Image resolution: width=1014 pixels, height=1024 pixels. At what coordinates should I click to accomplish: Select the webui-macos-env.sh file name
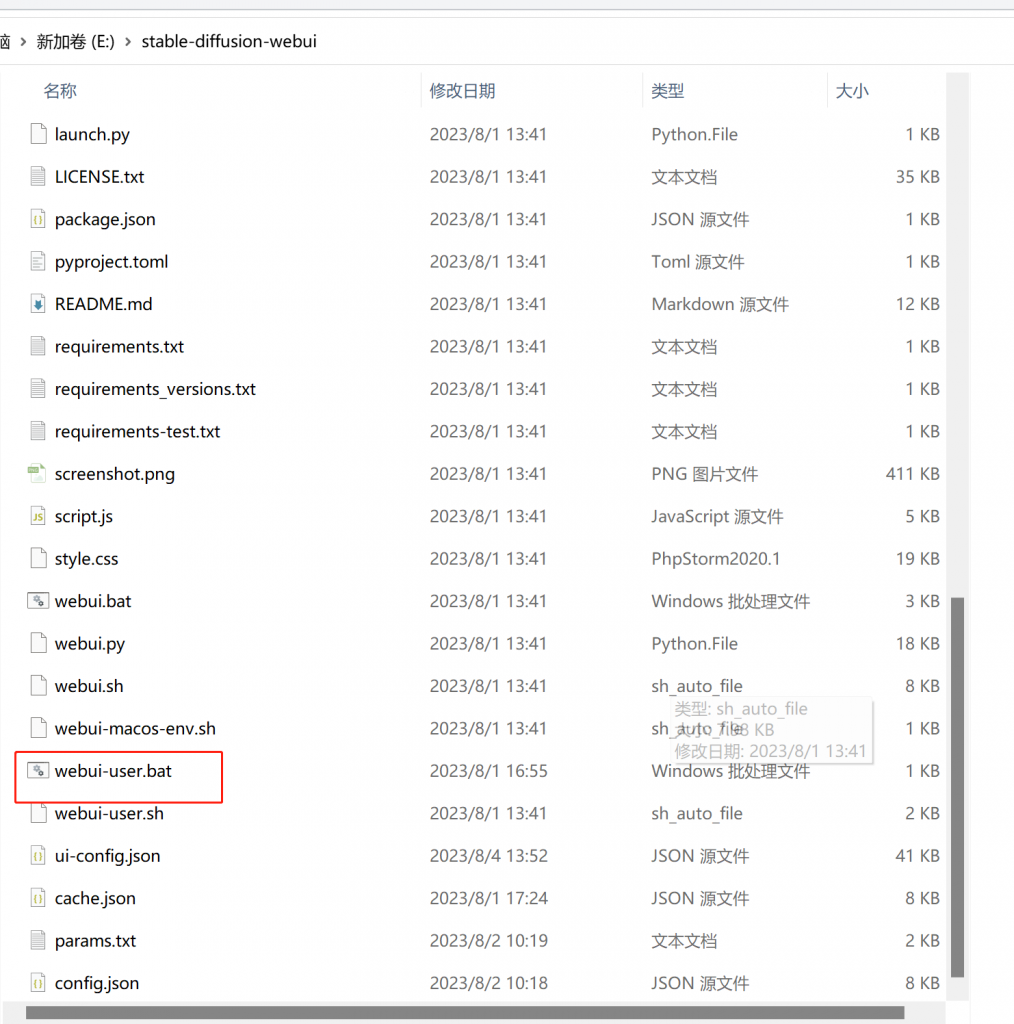[x=135, y=728]
